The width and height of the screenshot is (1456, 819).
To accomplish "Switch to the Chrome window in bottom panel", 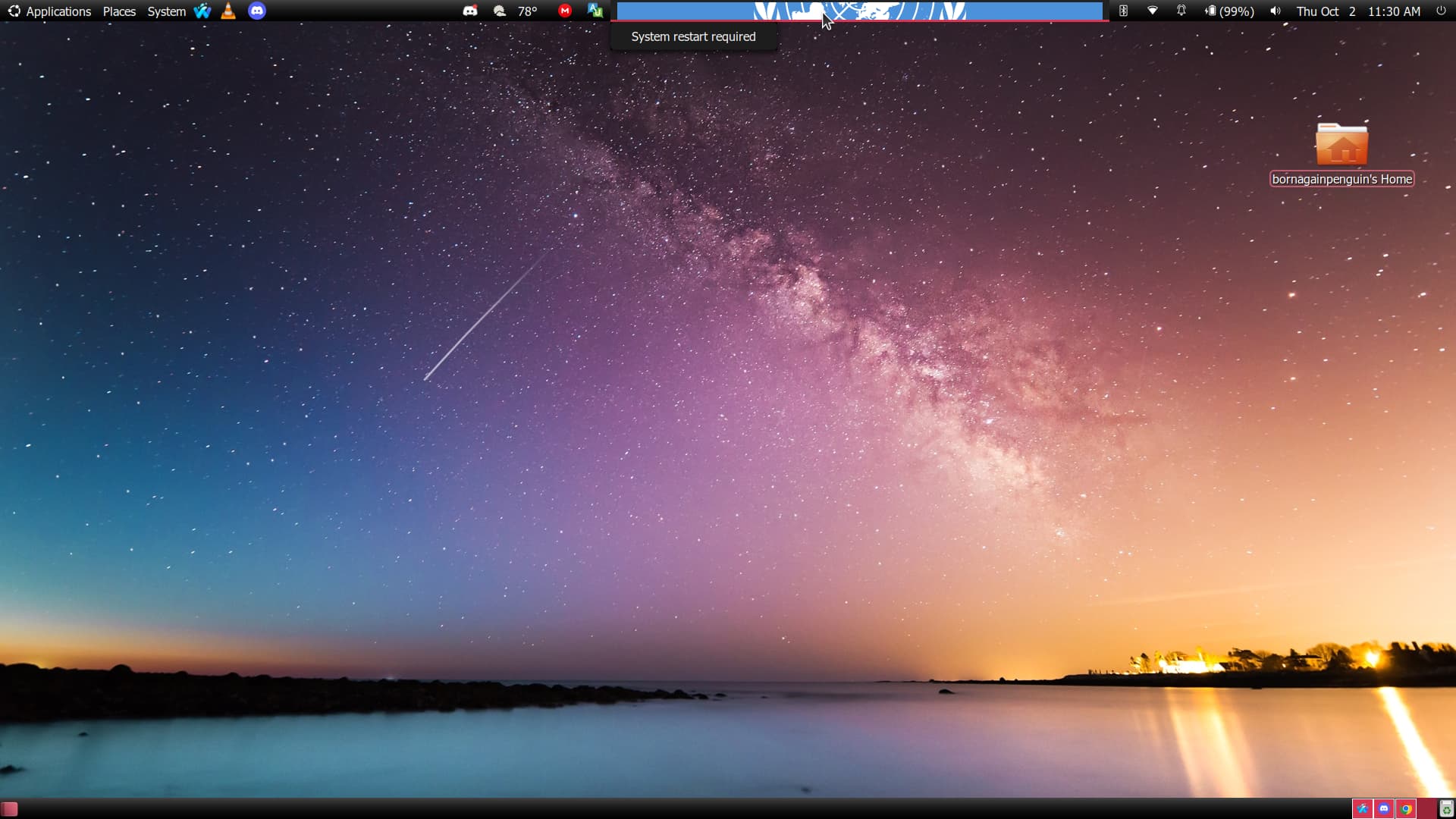I will click(1406, 808).
